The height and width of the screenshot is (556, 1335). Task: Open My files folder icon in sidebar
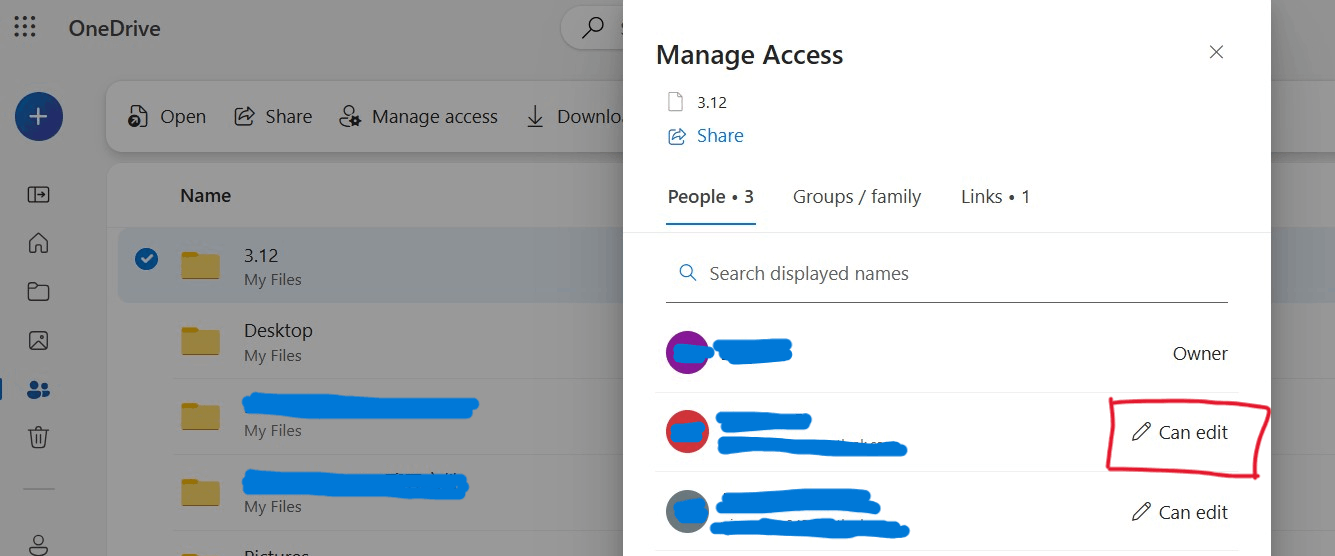[38, 292]
